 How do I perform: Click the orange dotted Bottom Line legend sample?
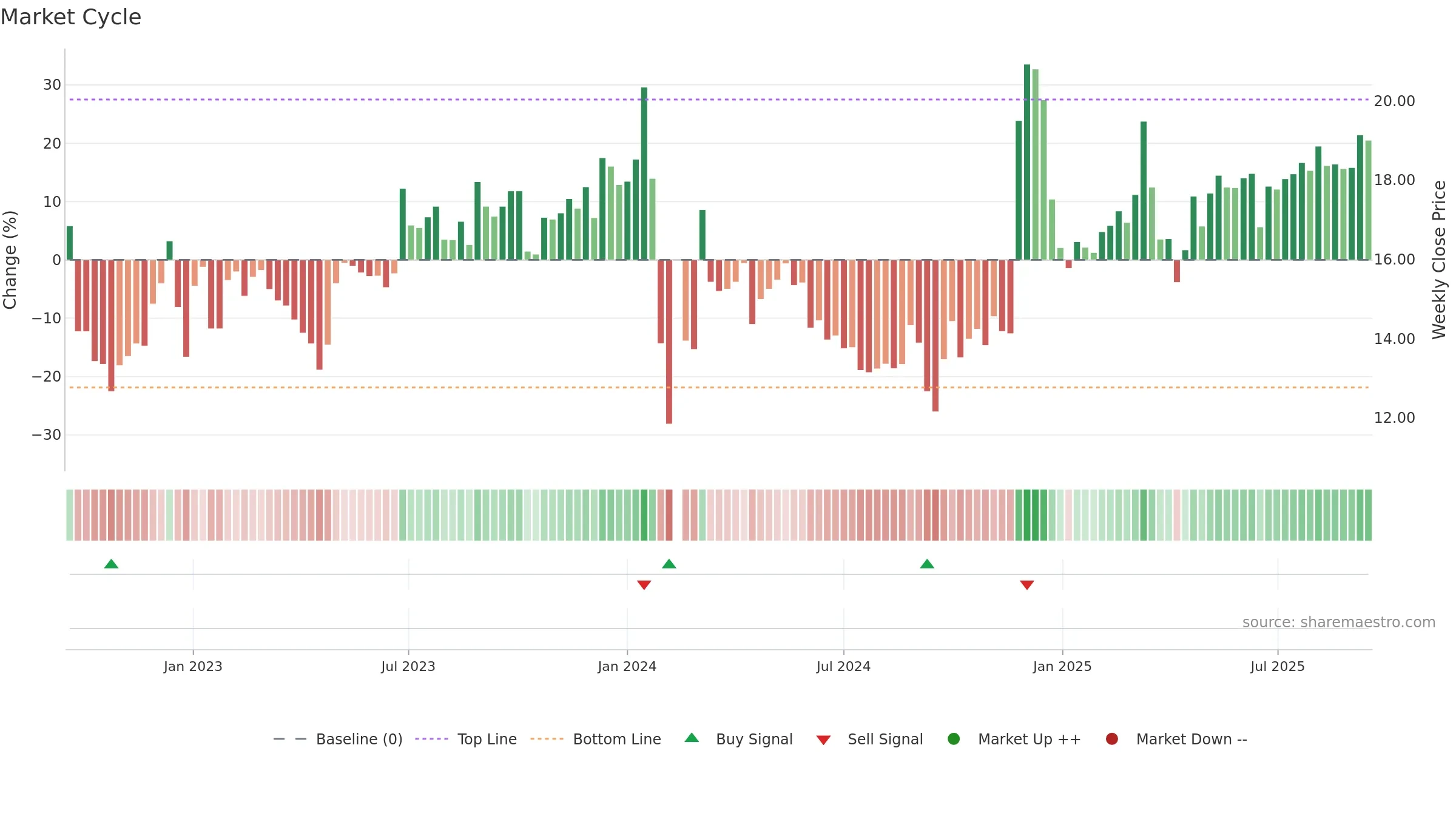click(547, 739)
